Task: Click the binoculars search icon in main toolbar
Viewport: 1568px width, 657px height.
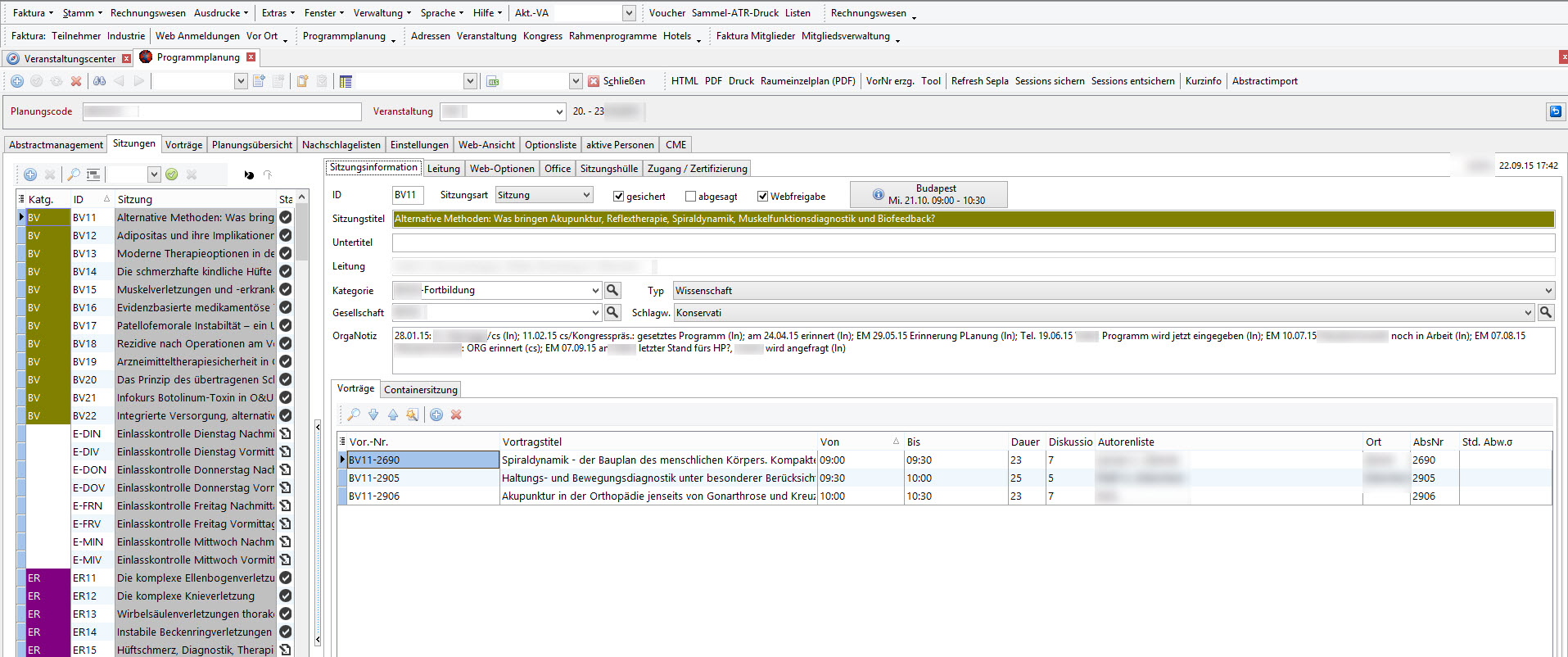Action: (x=99, y=81)
